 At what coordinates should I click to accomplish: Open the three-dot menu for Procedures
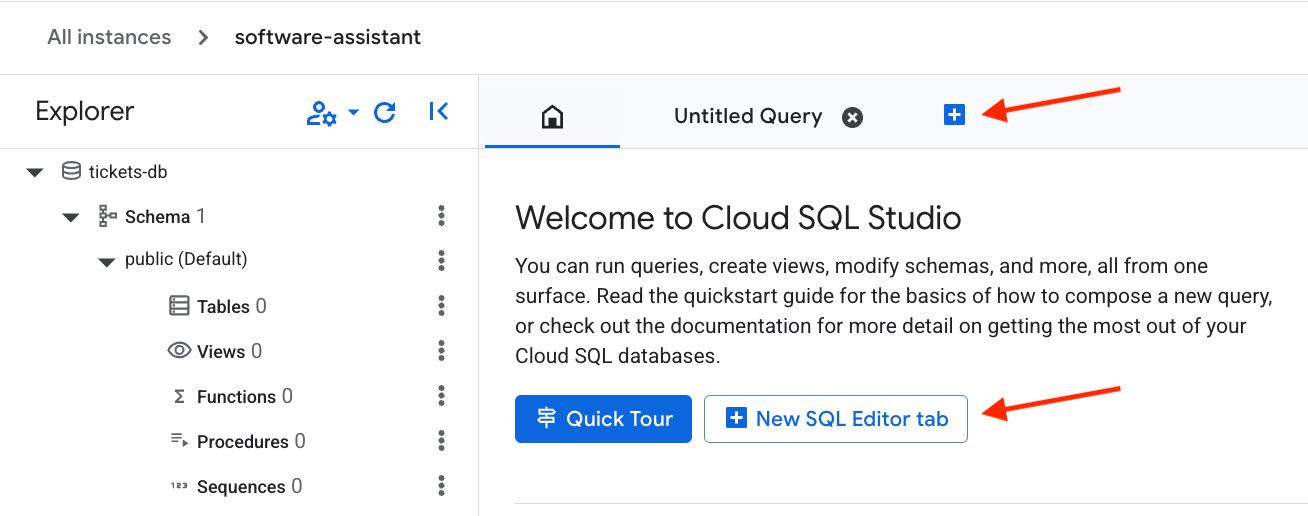click(x=441, y=442)
